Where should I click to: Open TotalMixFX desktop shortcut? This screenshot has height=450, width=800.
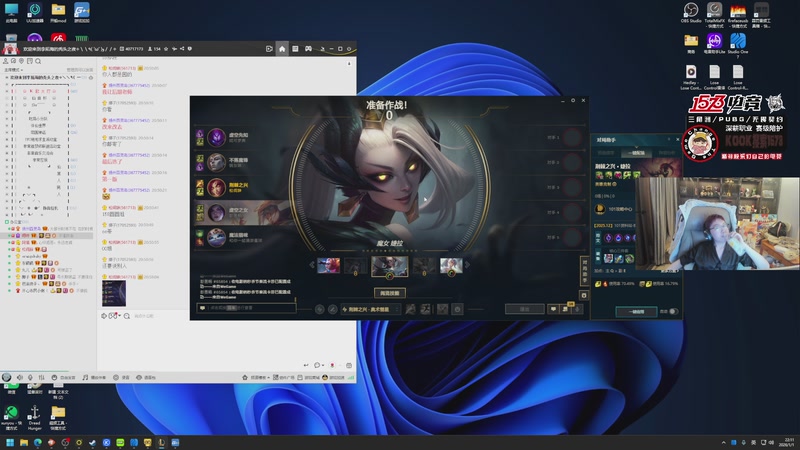(714, 14)
